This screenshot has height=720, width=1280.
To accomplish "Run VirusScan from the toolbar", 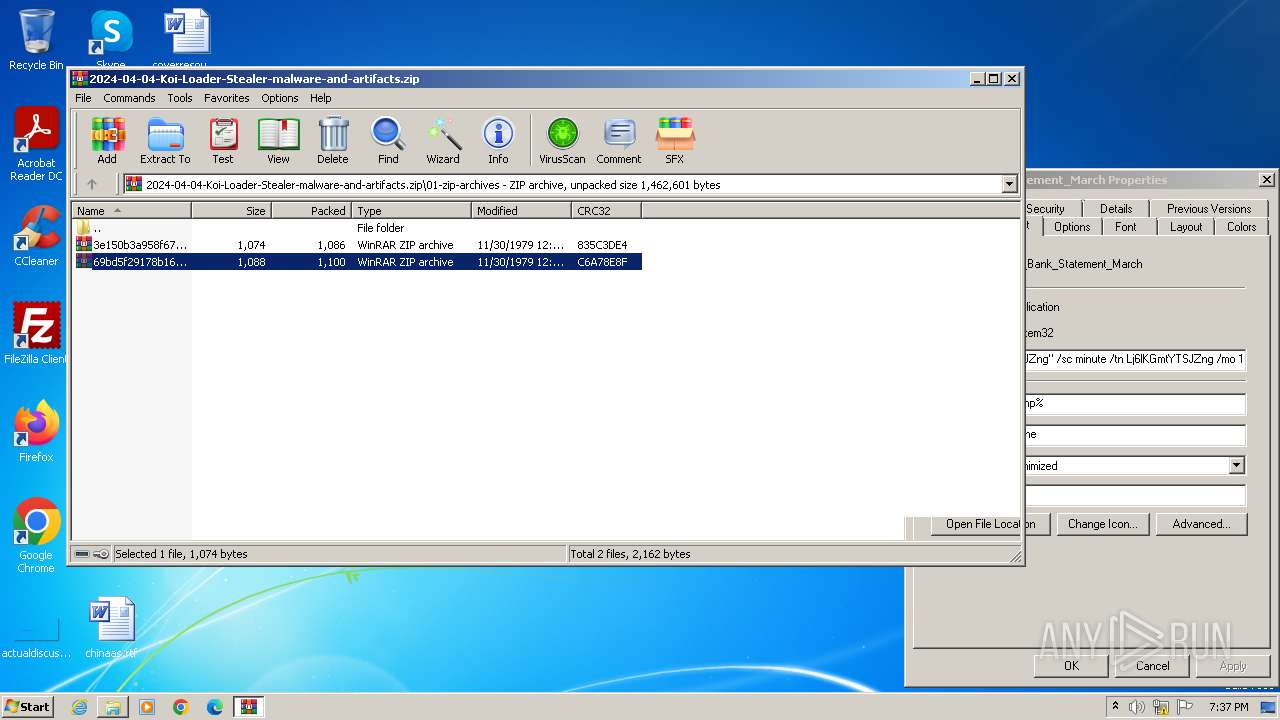I will [562, 140].
